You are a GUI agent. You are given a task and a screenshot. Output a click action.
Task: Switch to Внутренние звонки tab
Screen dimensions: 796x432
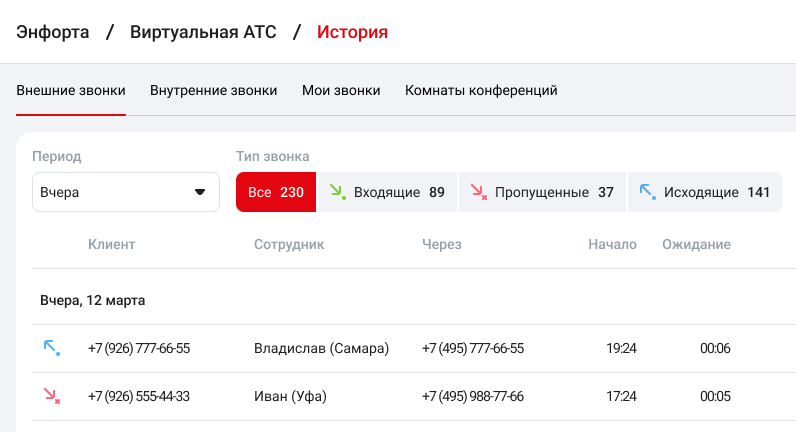(x=213, y=90)
